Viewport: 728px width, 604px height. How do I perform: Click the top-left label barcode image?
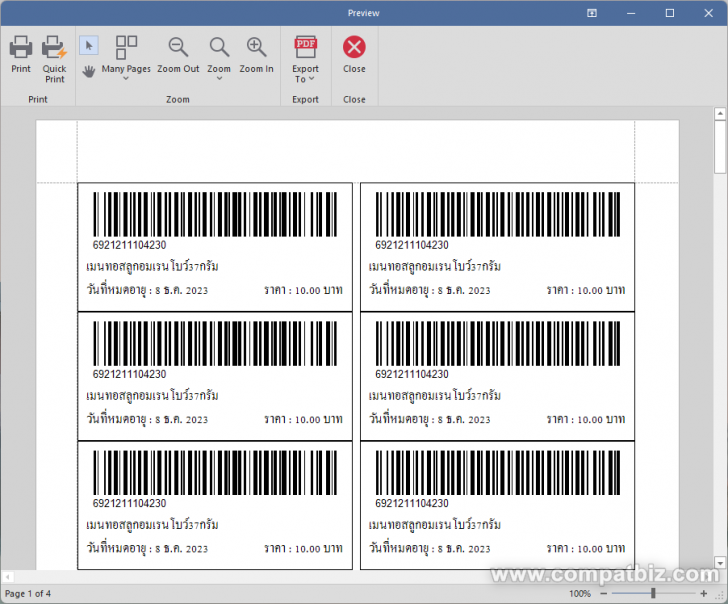coord(215,214)
